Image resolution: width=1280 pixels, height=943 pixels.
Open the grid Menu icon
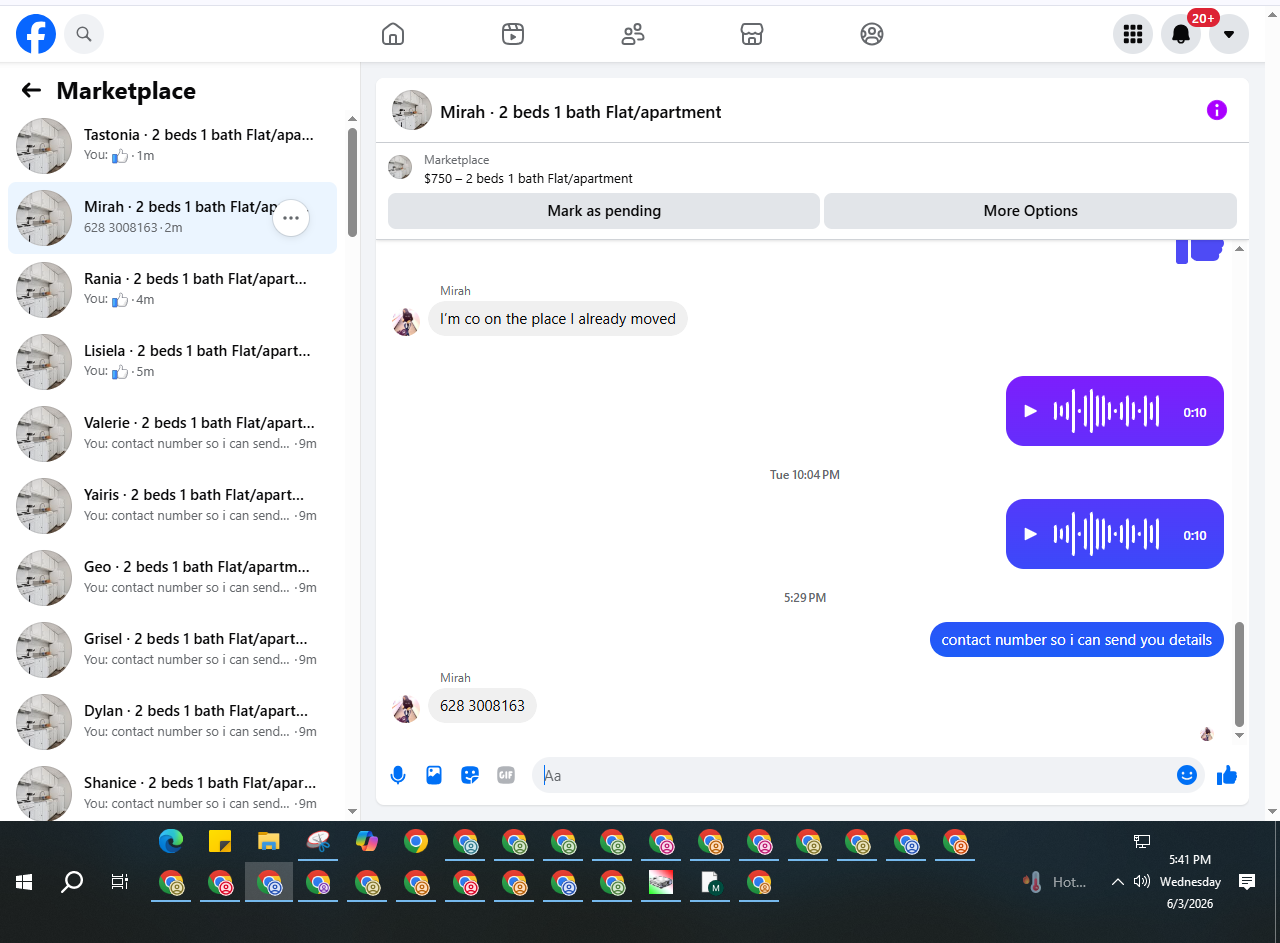(1133, 34)
